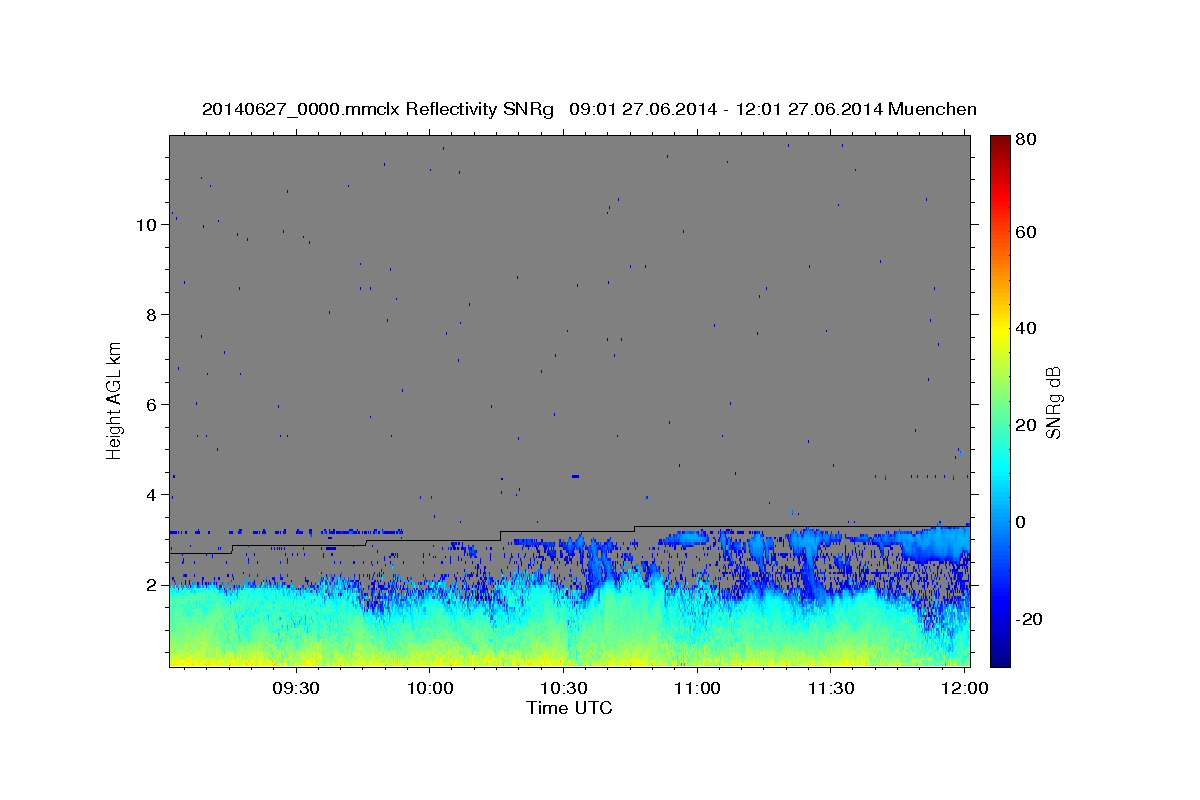Image resolution: width=1200 pixels, height=800 pixels.
Task: Click the colorbar value '60'
Action: tap(1028, 232)
